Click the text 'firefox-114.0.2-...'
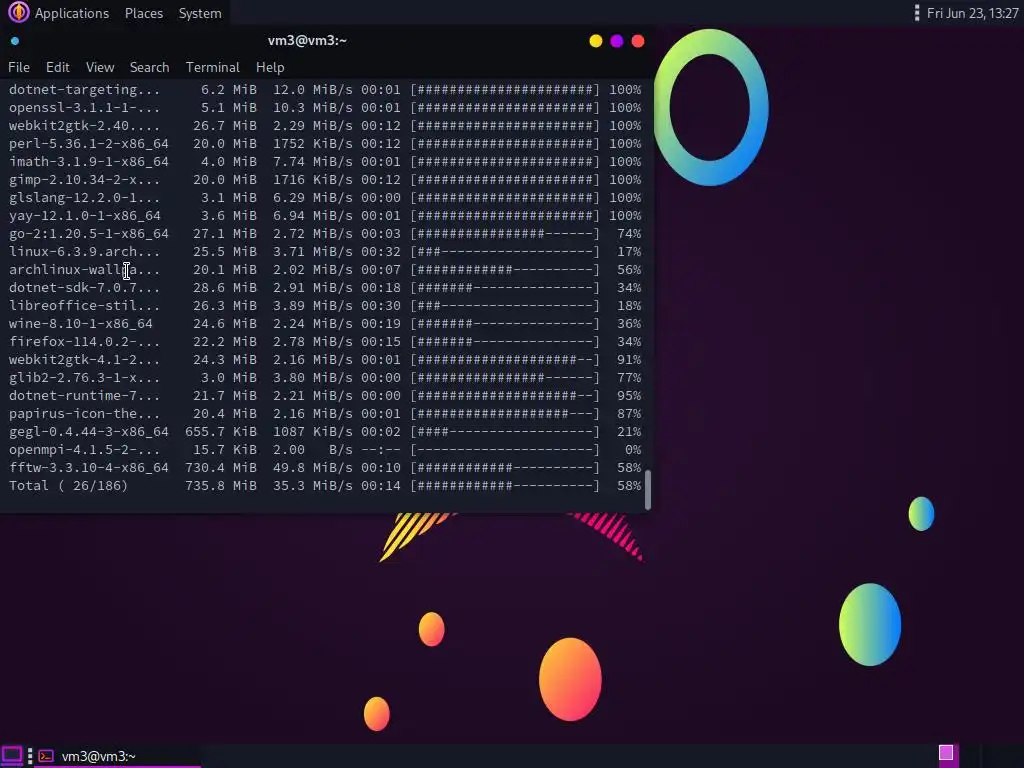The image size is (1024, 768). (84, 342)
